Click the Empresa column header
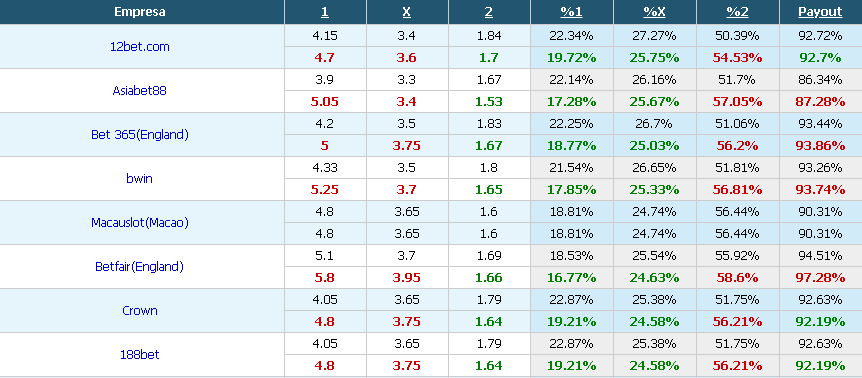The image size is (862, 378). (140, 12)
